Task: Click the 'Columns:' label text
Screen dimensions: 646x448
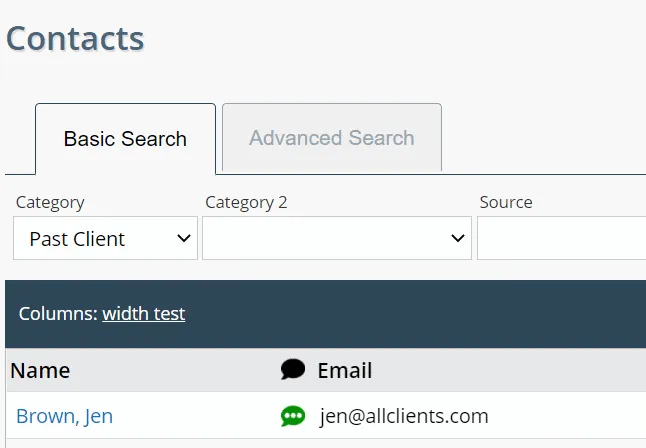Action: pos(58,314)
